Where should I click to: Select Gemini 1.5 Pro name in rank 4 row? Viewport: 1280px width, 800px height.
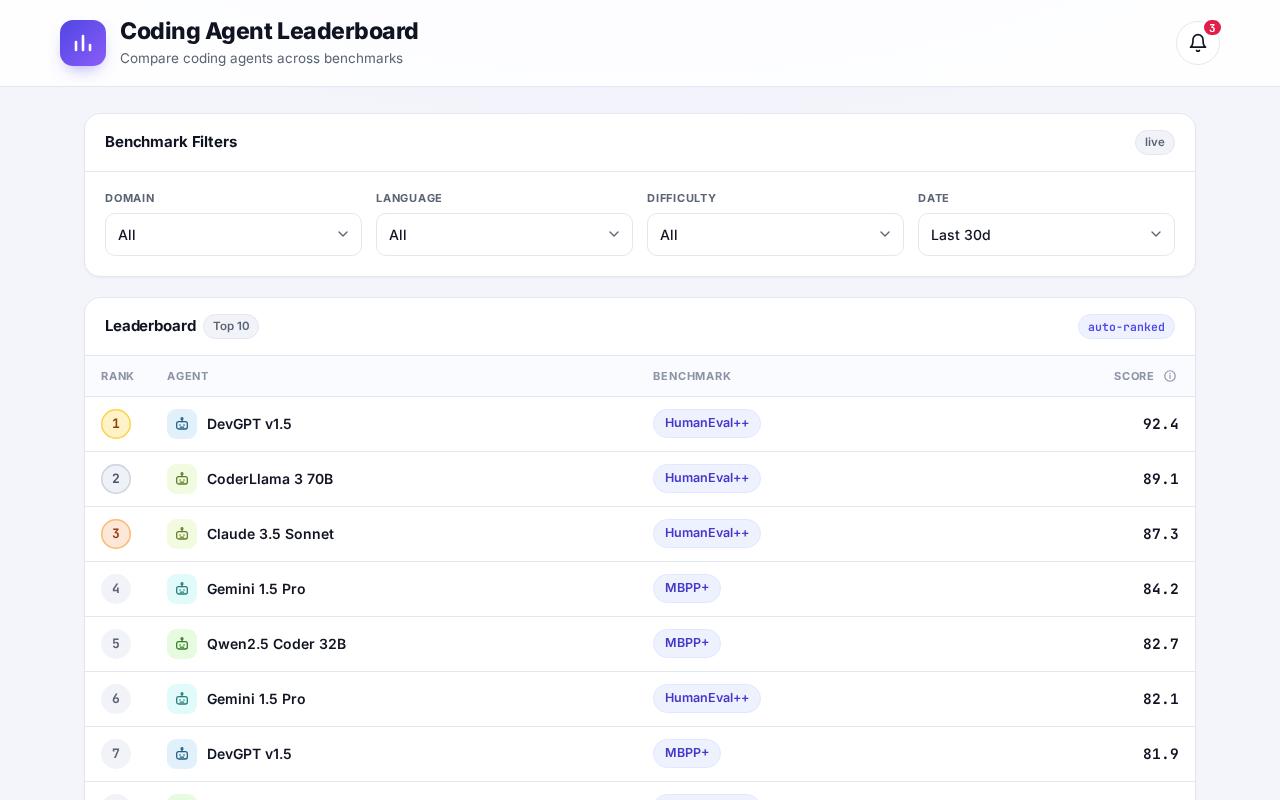tap(256, 589)
